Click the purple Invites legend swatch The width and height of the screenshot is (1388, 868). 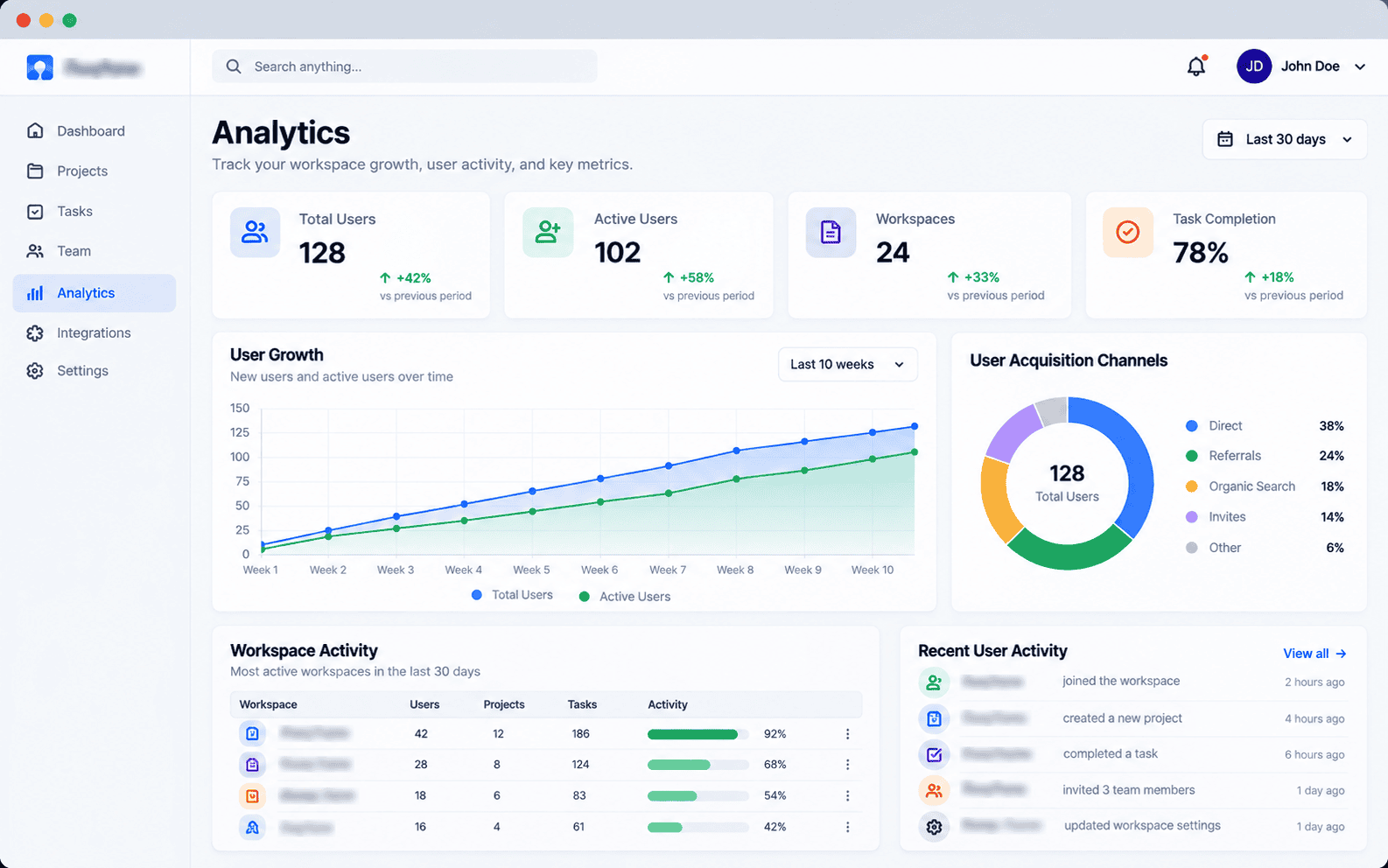pos(1191,517)
